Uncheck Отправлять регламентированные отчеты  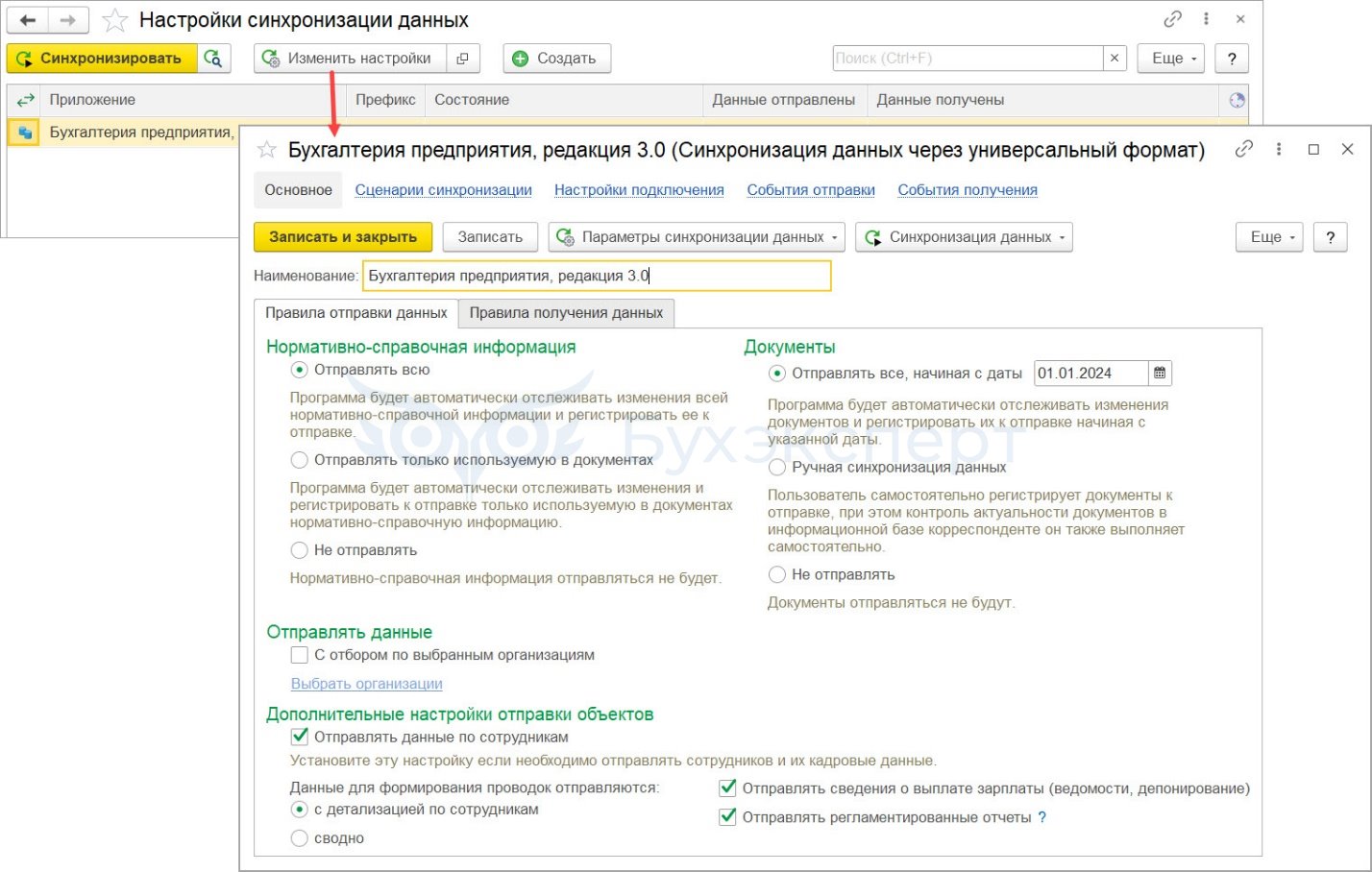click(727, 817)
